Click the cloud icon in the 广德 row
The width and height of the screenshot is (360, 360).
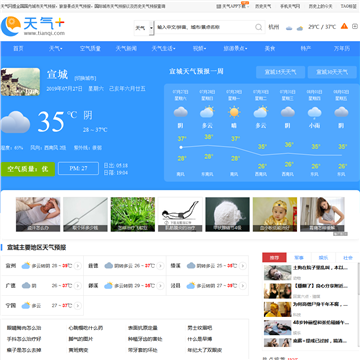26,286
